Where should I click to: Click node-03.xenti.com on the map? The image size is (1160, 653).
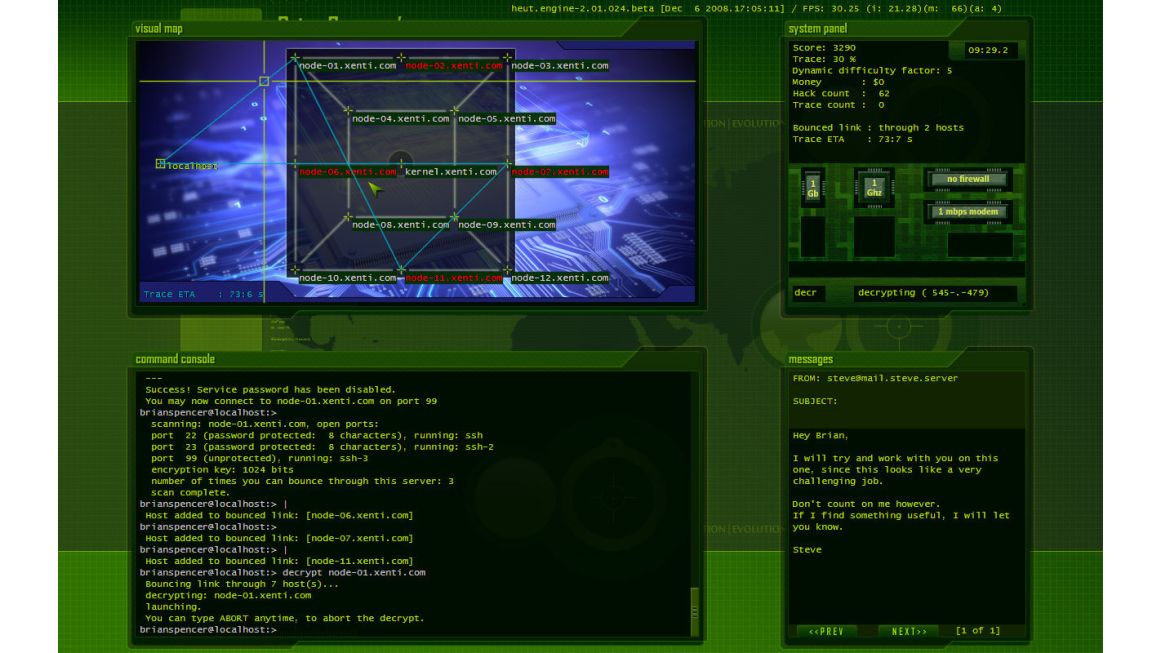559,66
